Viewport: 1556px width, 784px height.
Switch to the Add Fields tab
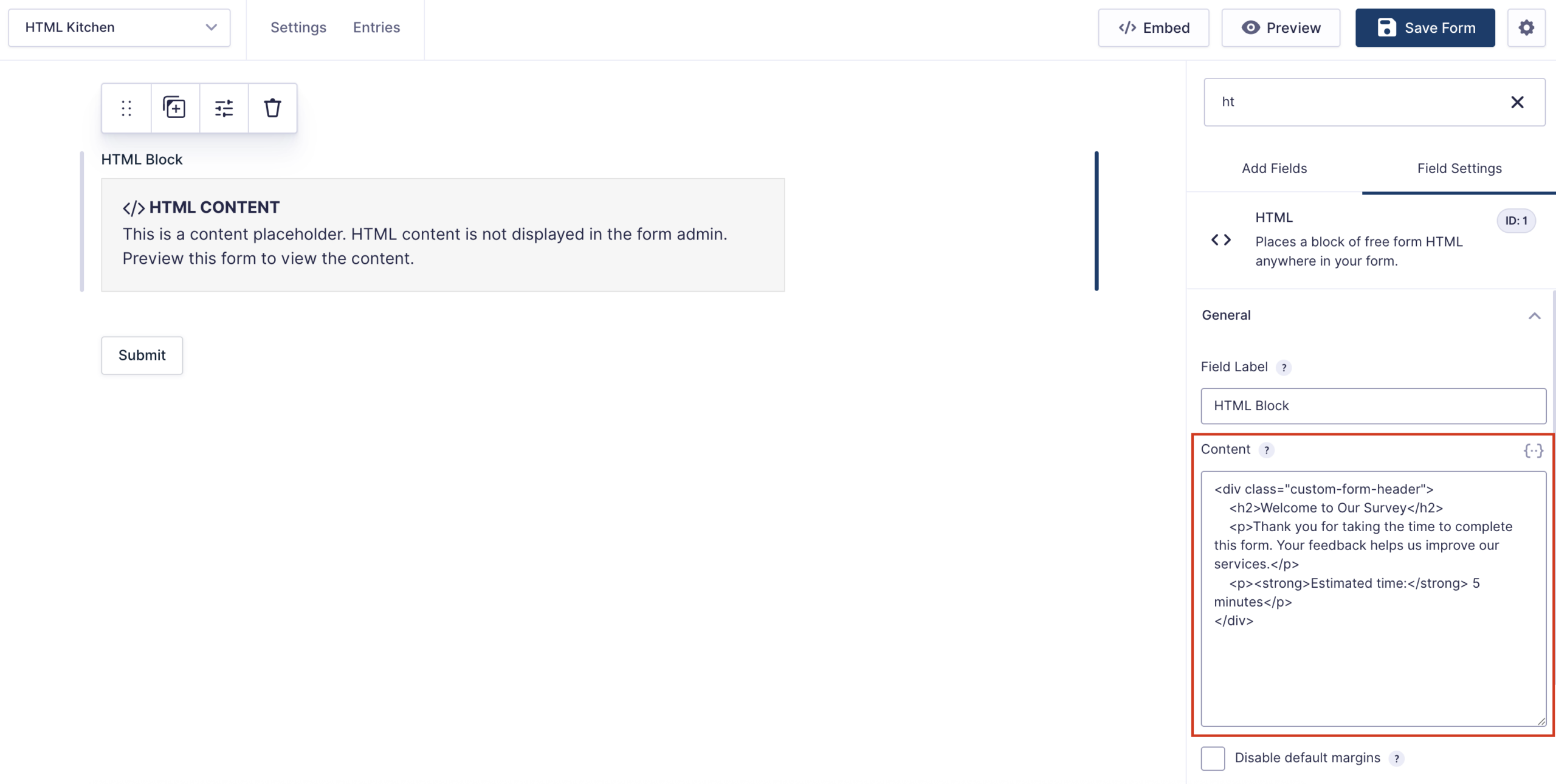[x=1274, y=168]
